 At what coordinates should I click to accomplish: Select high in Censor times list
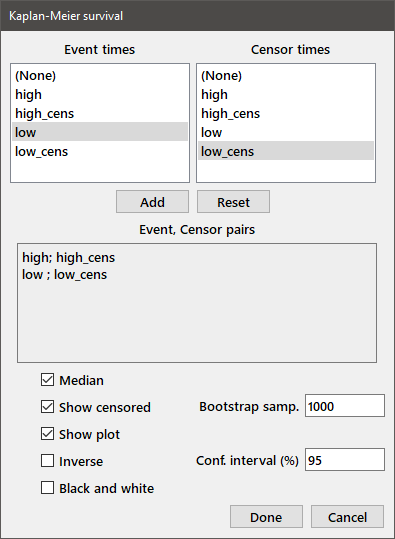pyautogui.click(x=286, y=95)
